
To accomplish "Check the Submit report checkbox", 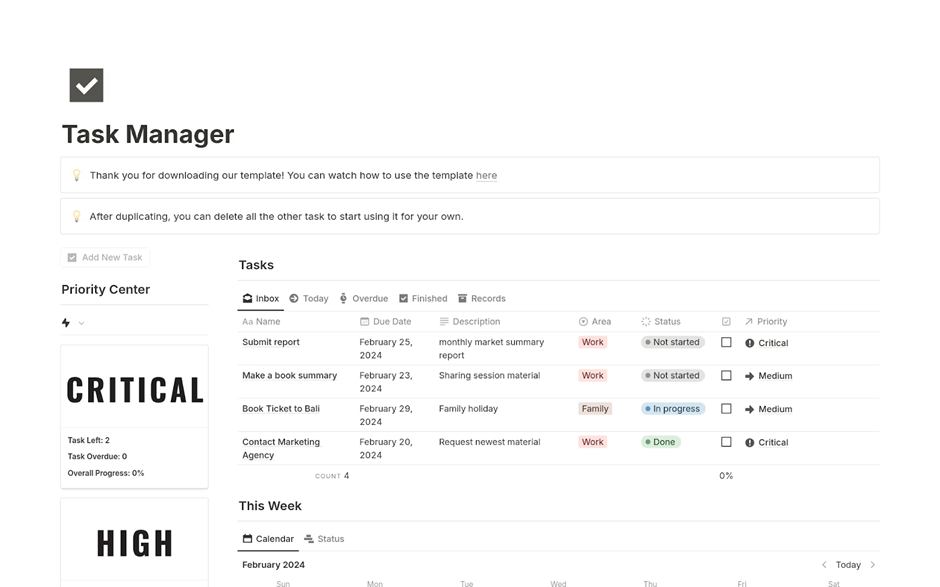I will tap(726, 342).
